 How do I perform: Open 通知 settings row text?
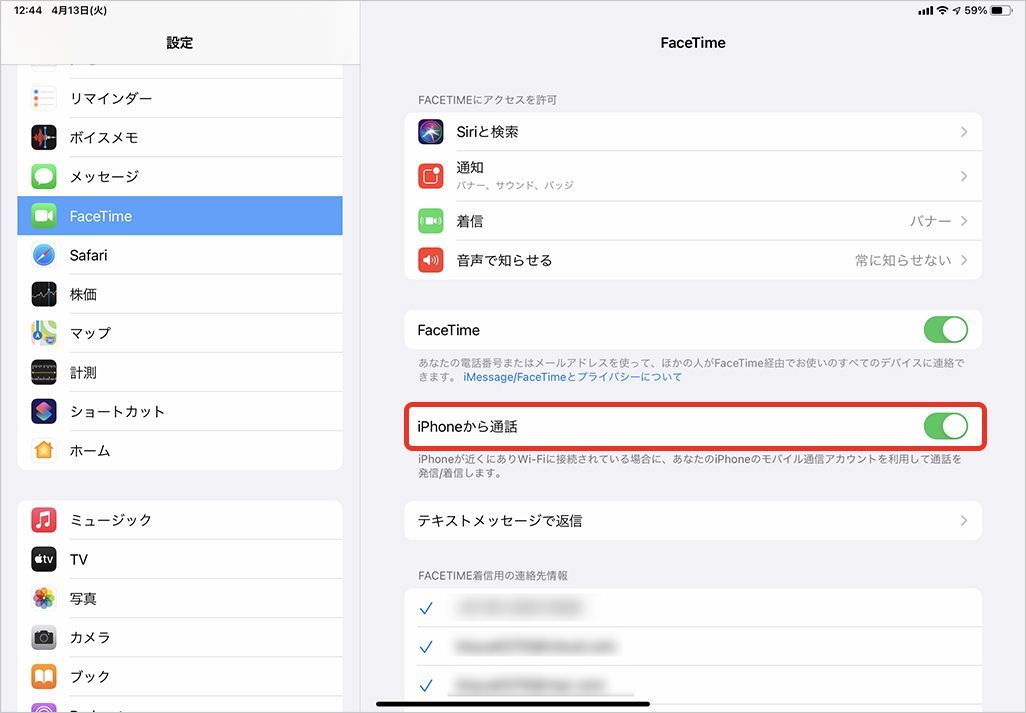pyautogui.click(x=469, y=167)
